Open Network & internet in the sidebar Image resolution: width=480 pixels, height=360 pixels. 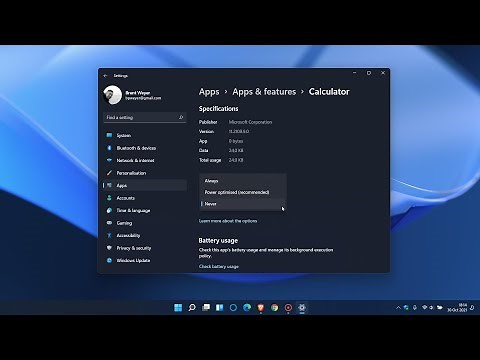145,160
